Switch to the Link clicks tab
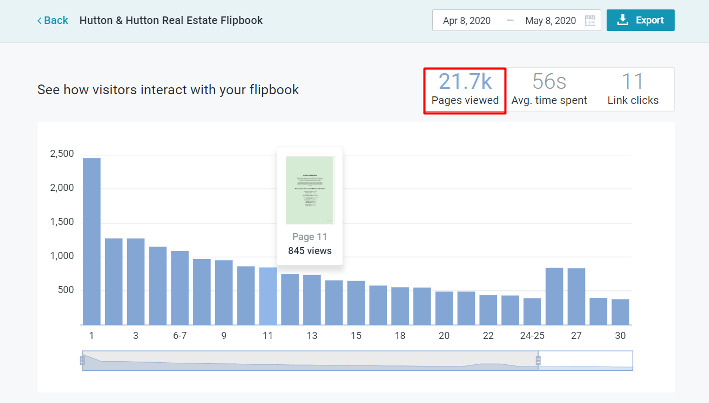The width and height of the screenshot is (709, 403). click(x=633, y=90)
